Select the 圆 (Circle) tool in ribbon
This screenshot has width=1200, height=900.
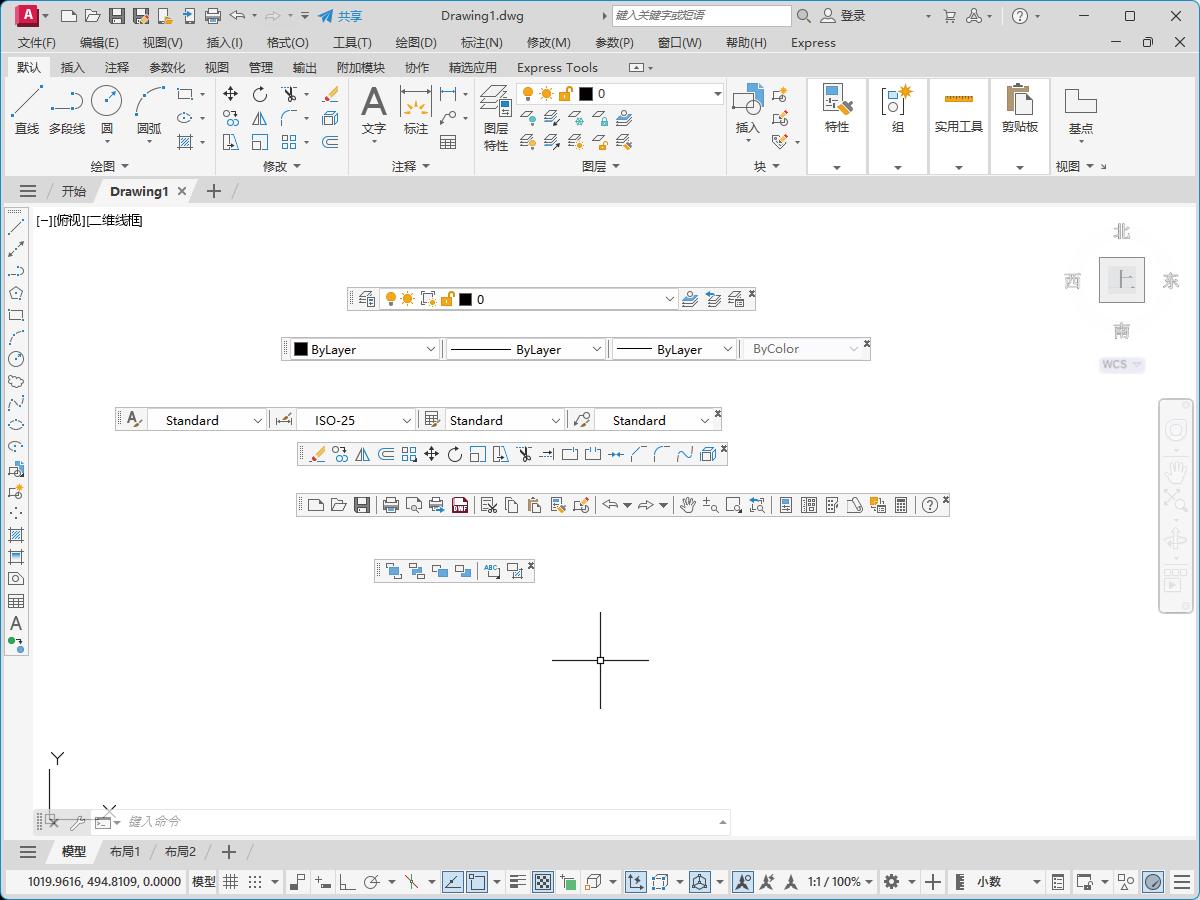click(106, 108)
